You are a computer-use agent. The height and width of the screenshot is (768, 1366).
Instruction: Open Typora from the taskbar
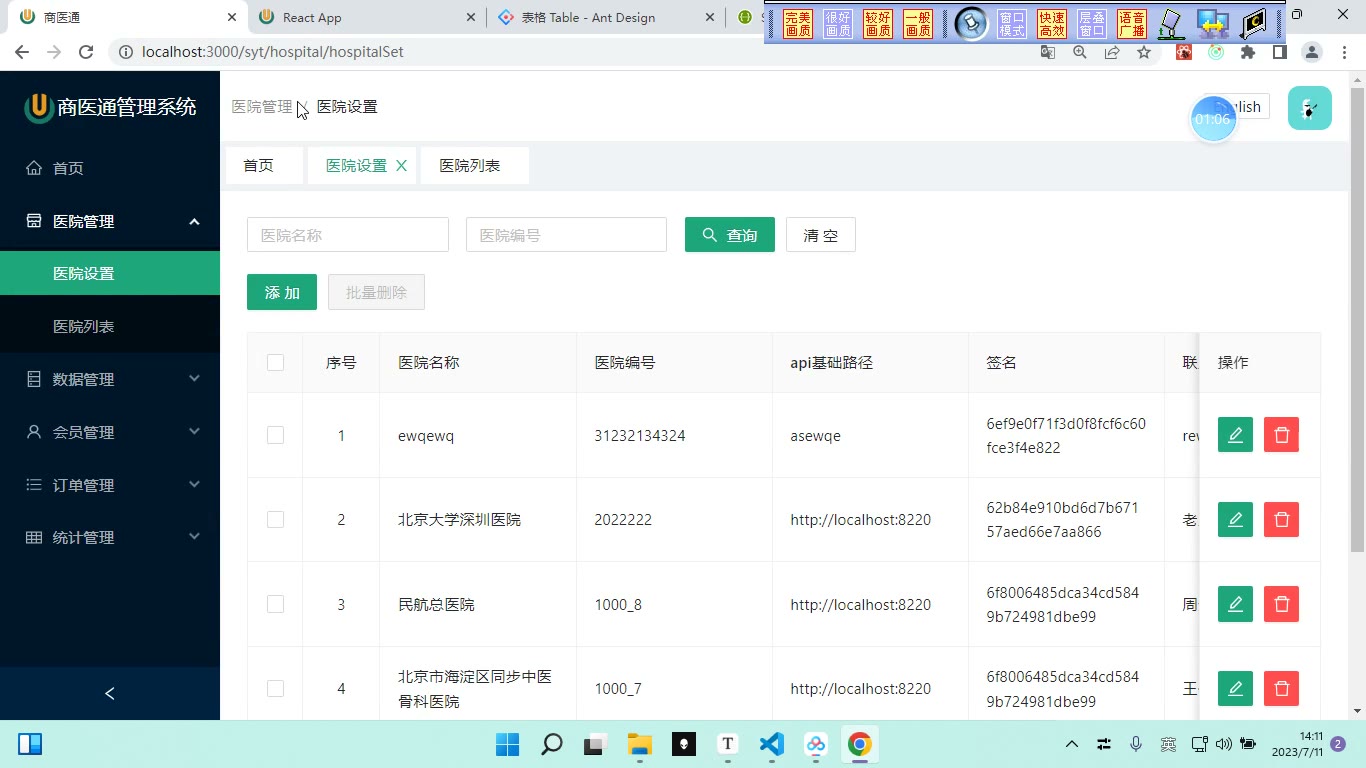tap(727, 744)
